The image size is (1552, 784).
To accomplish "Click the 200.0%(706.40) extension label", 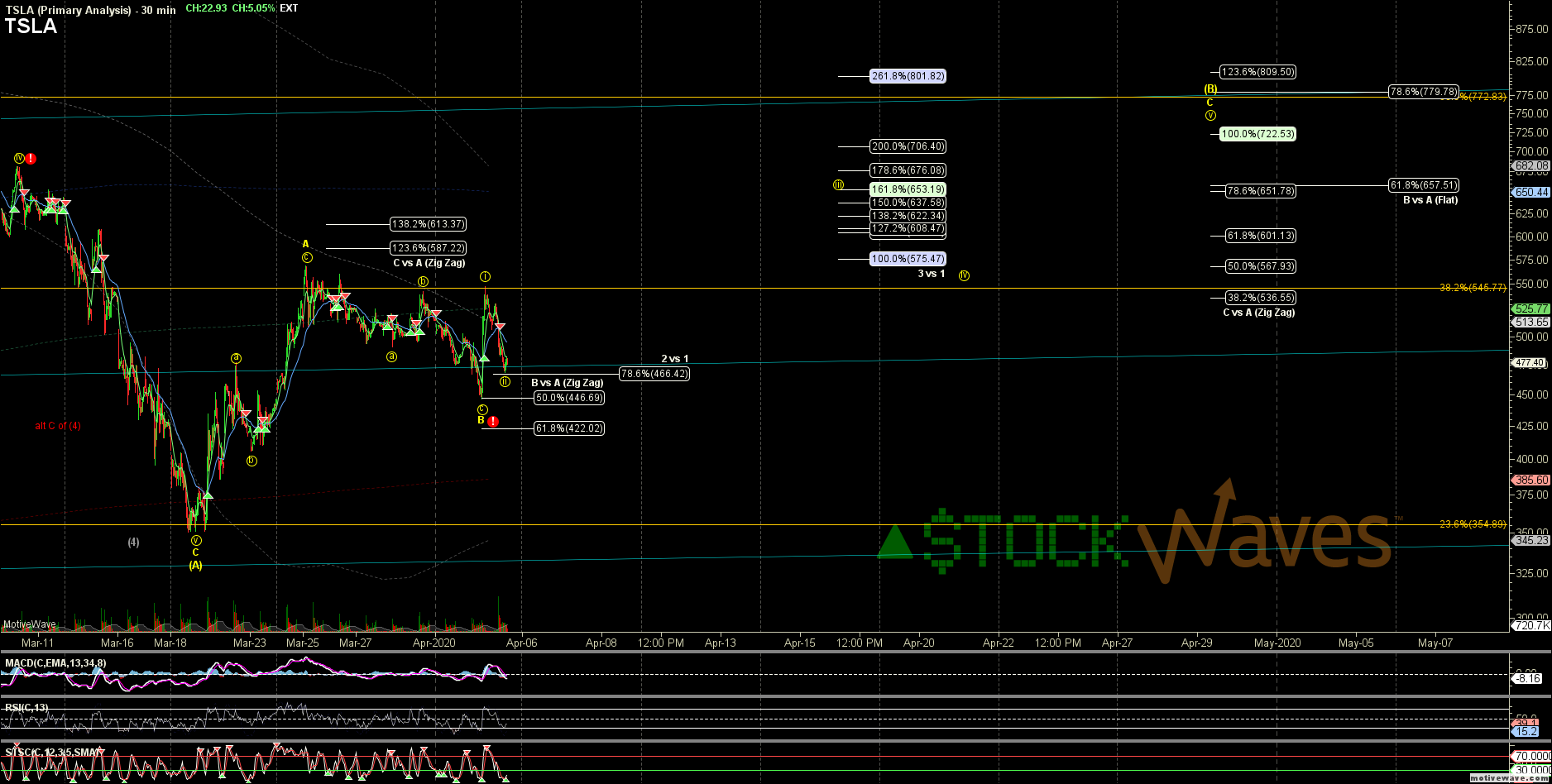I will pos(908,146).
